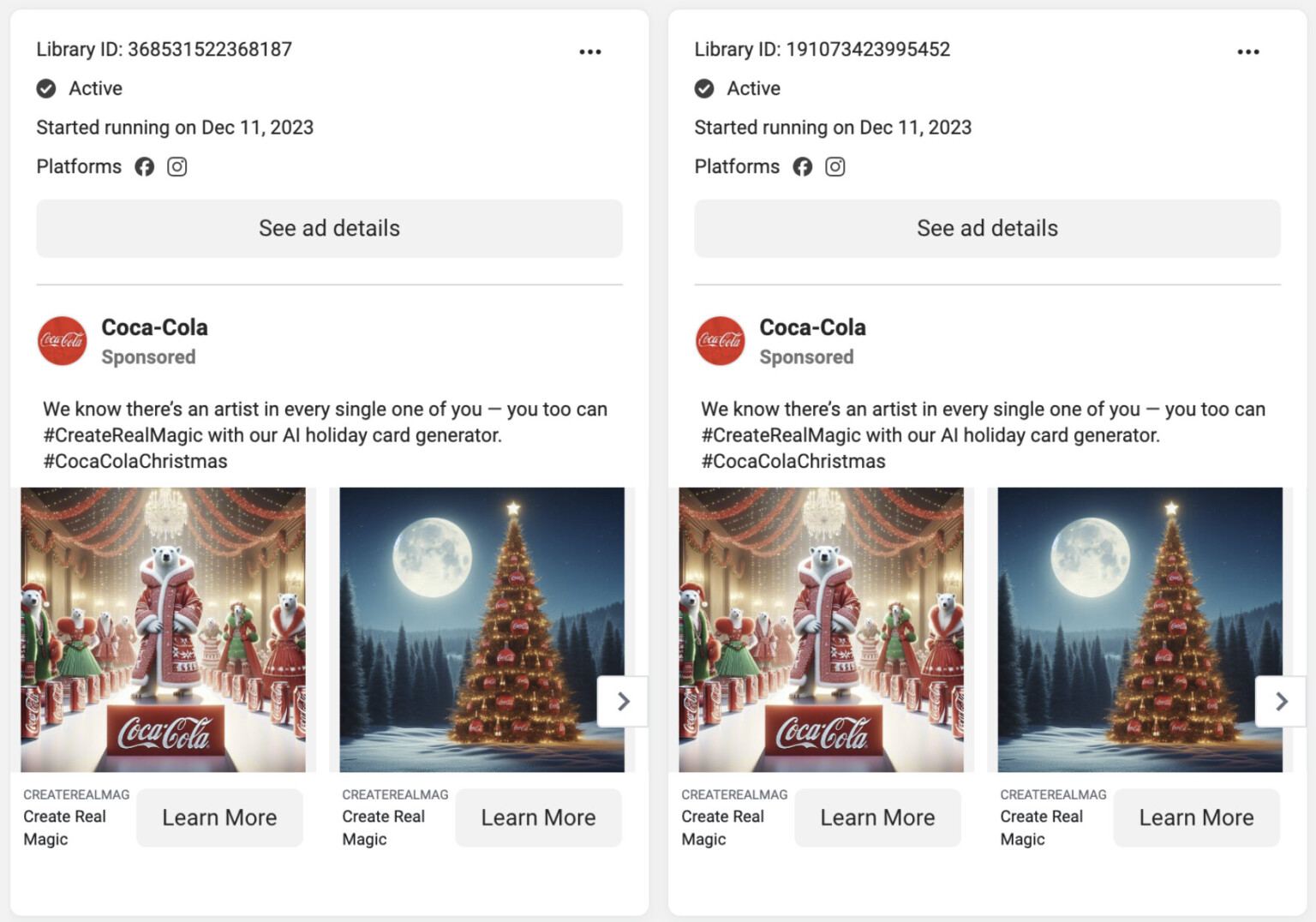This screenshot has height=922, width=1316.
Task: Advance left ad carousel with next arrow
Action: click(x=623, y=702)
